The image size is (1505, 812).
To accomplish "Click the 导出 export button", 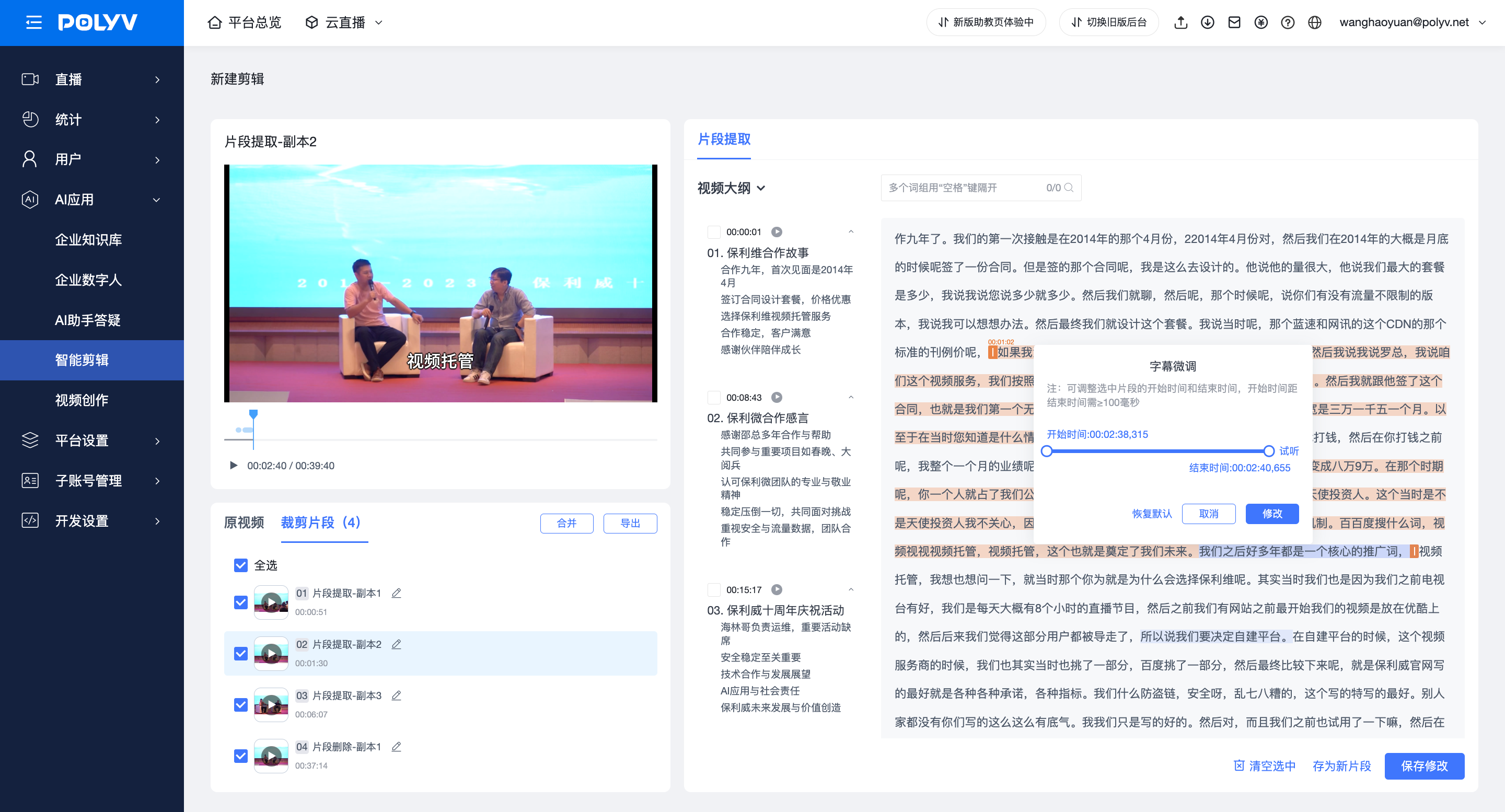I will 630,523.
